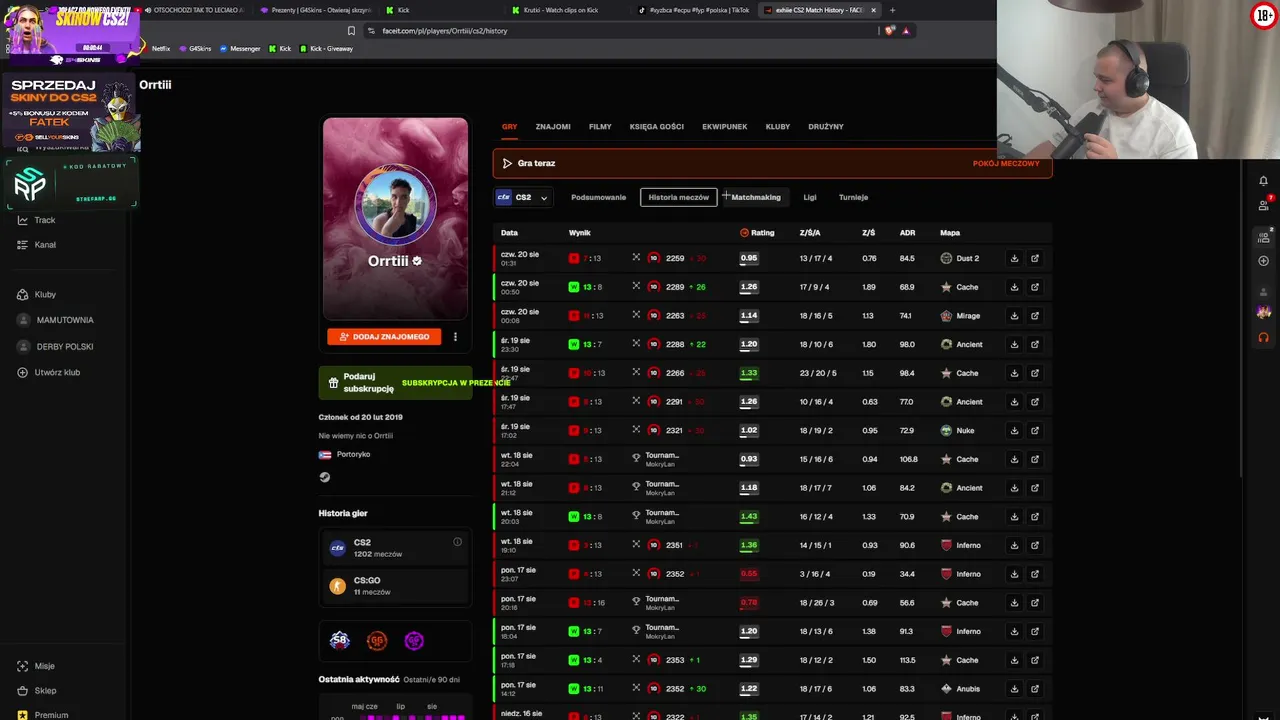Open the KSIĘGA GOŚCI tab
Screen dimensions: 1280x720
(657, 127)
